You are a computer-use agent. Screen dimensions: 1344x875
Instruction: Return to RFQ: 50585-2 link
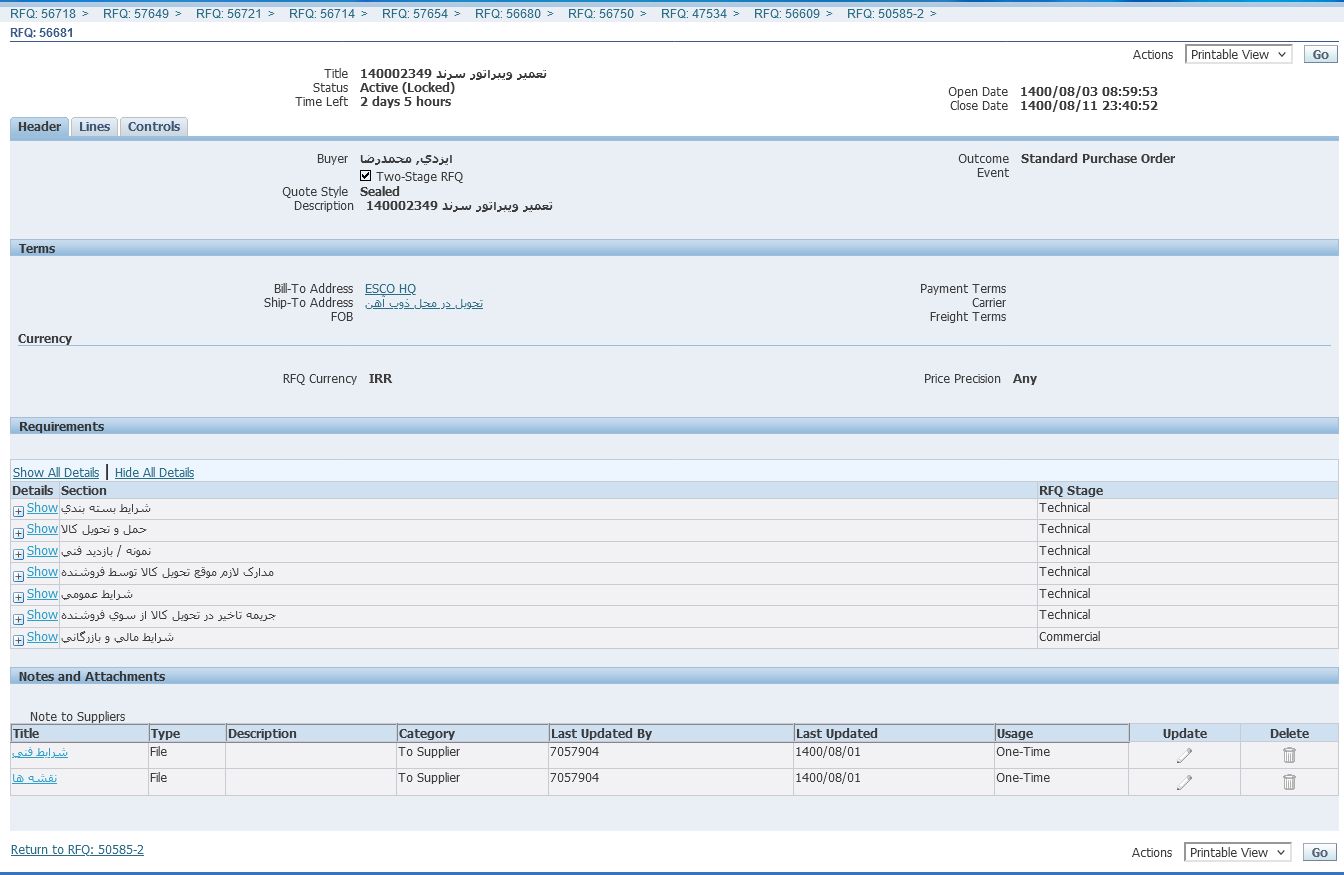tap(77, 850)
